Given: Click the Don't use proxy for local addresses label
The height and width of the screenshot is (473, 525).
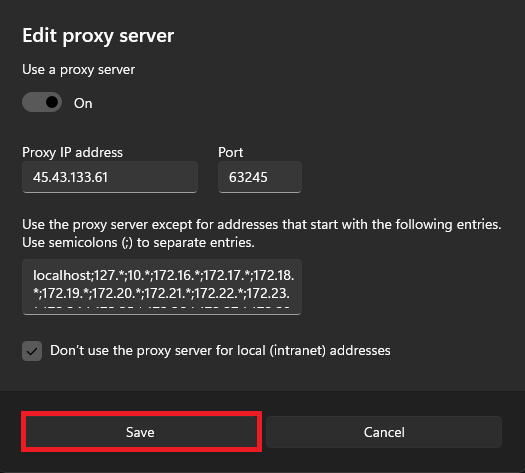Looking at the screenshot, I should coord(220,350).
